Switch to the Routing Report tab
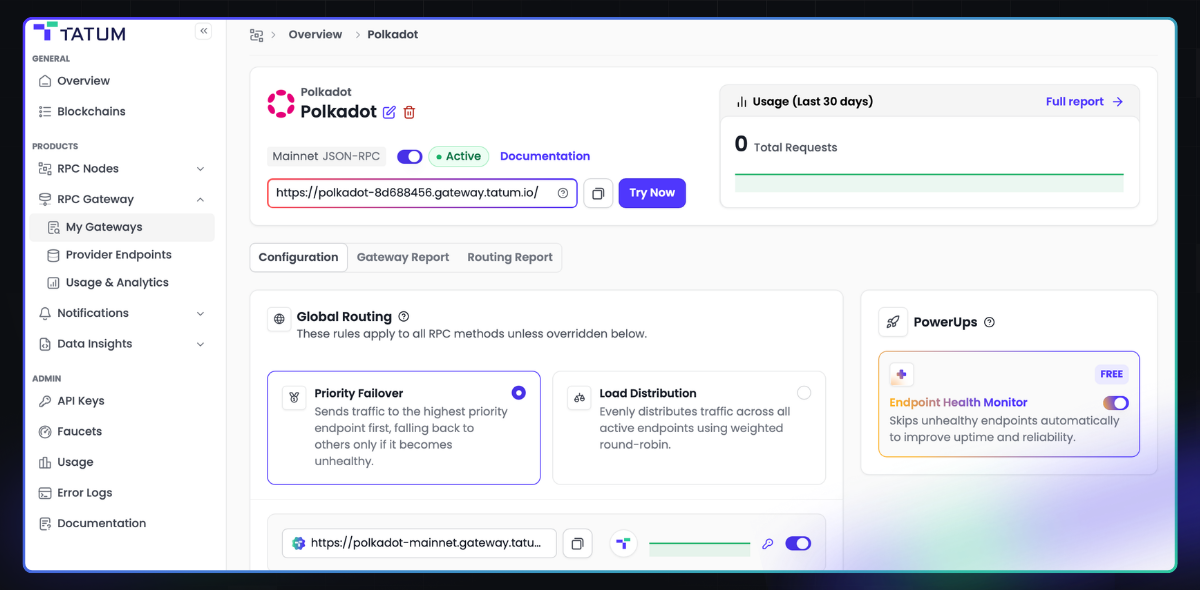1200x590 pixels. point(510,257)
